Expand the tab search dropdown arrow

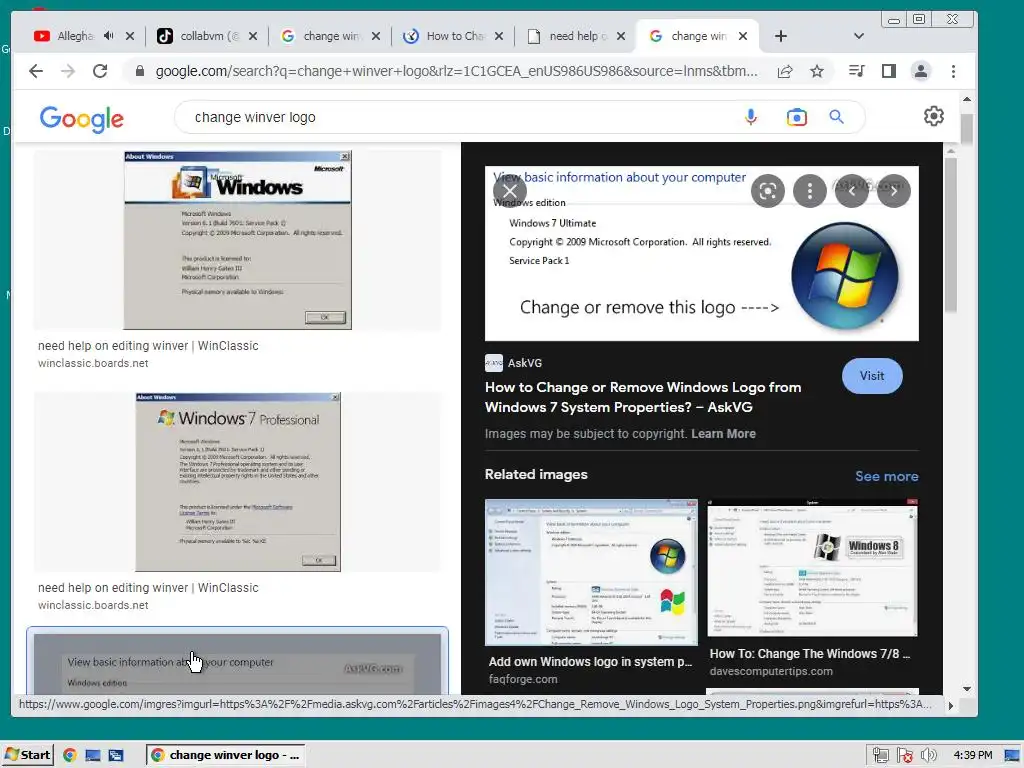[x=859, y=36]
